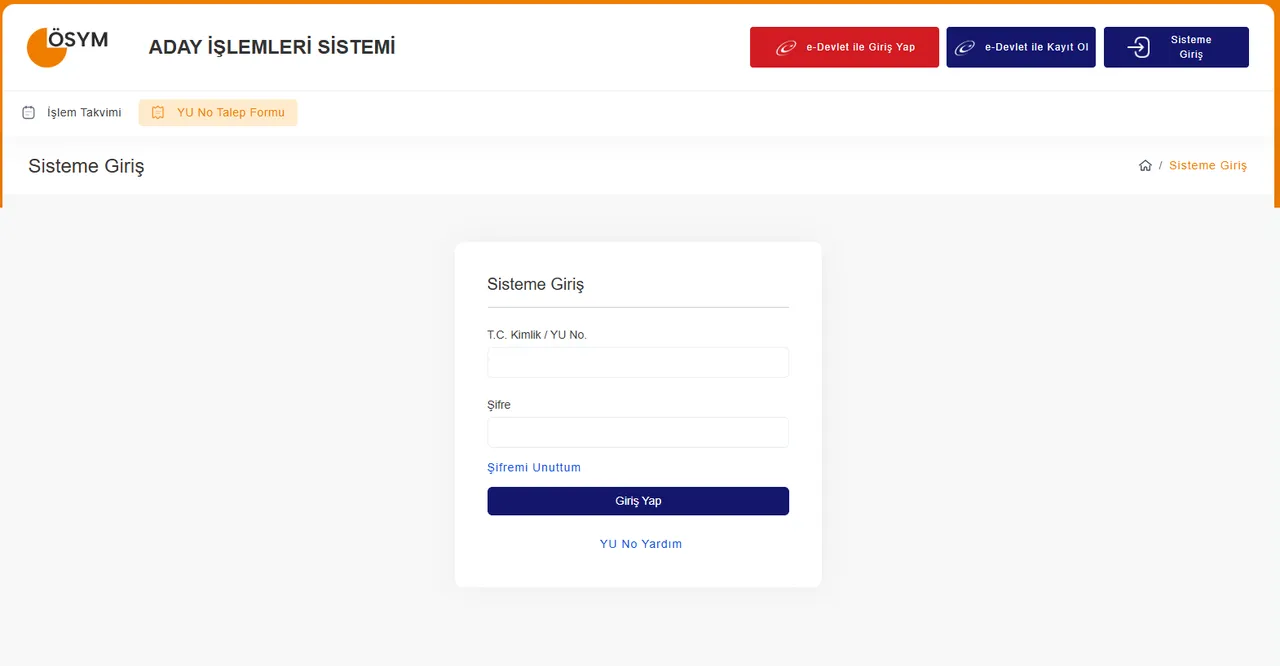Click the calendar icon next to İşlem Takvimi
Image resolution: width=1280 pixels, height=666 pixels.
[x=29, y=113]
